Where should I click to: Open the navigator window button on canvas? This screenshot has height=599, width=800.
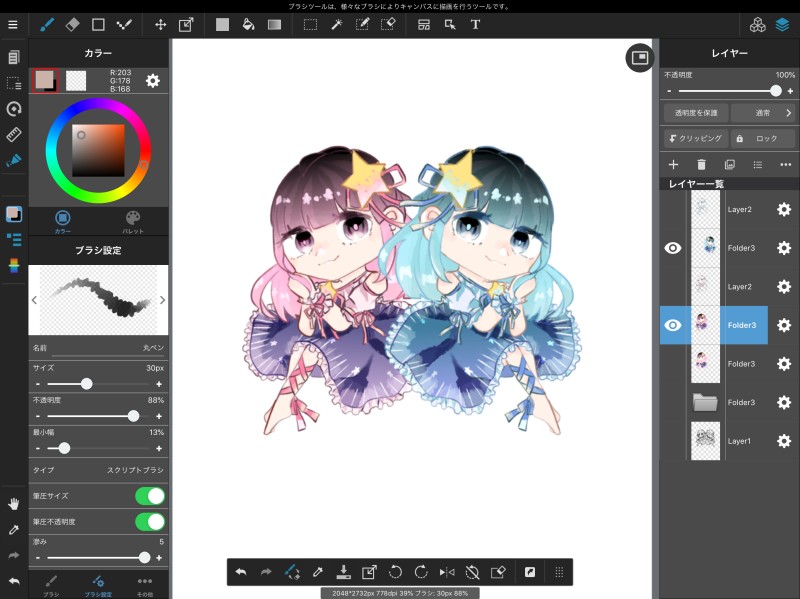pyautogui.click(x=640, y=58)
